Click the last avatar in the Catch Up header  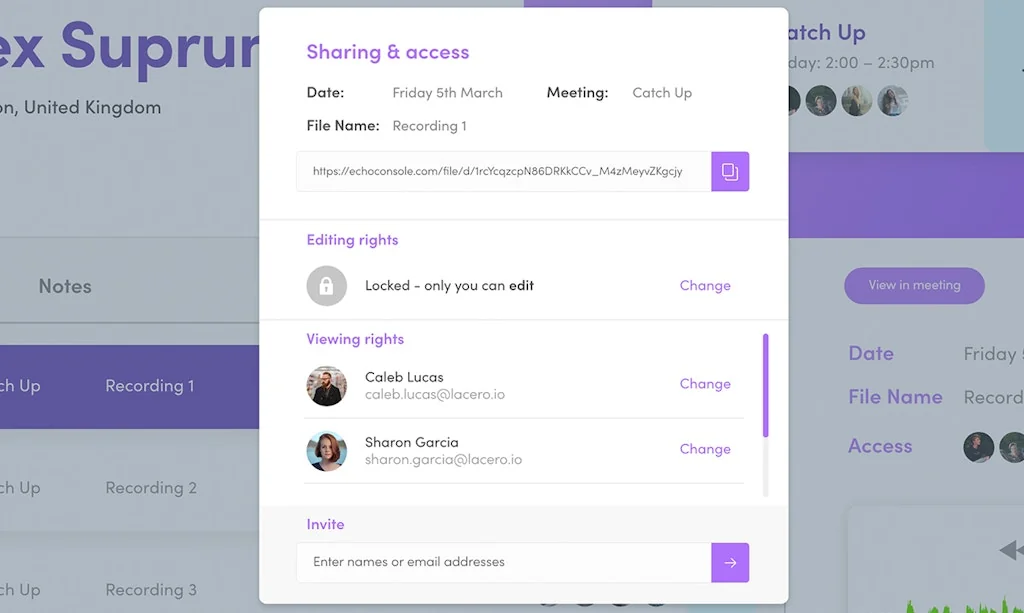tap(893, 100)
